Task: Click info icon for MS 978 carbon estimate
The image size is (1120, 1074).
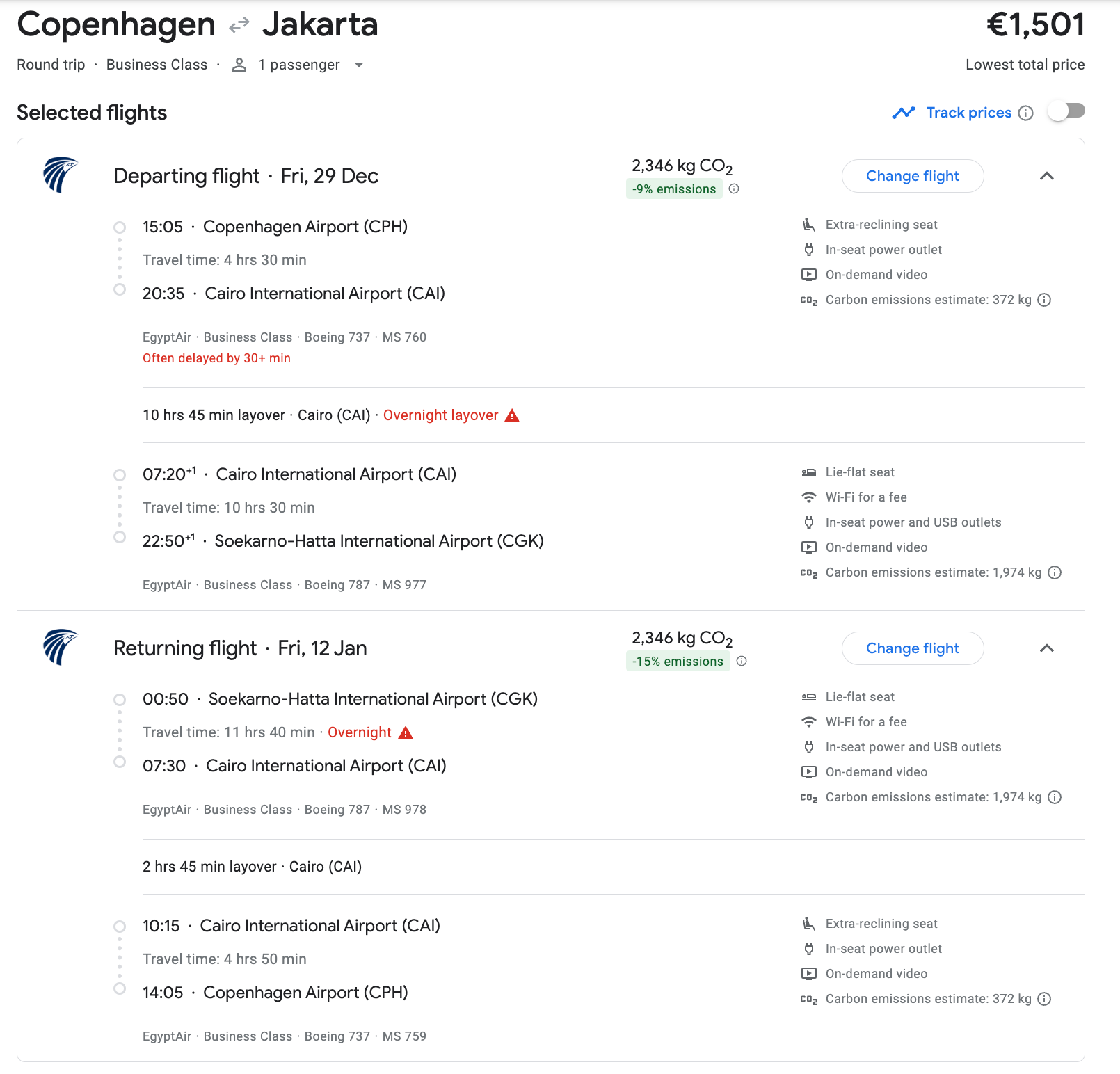Action: pyautogui.click(x=1055, y=797)
